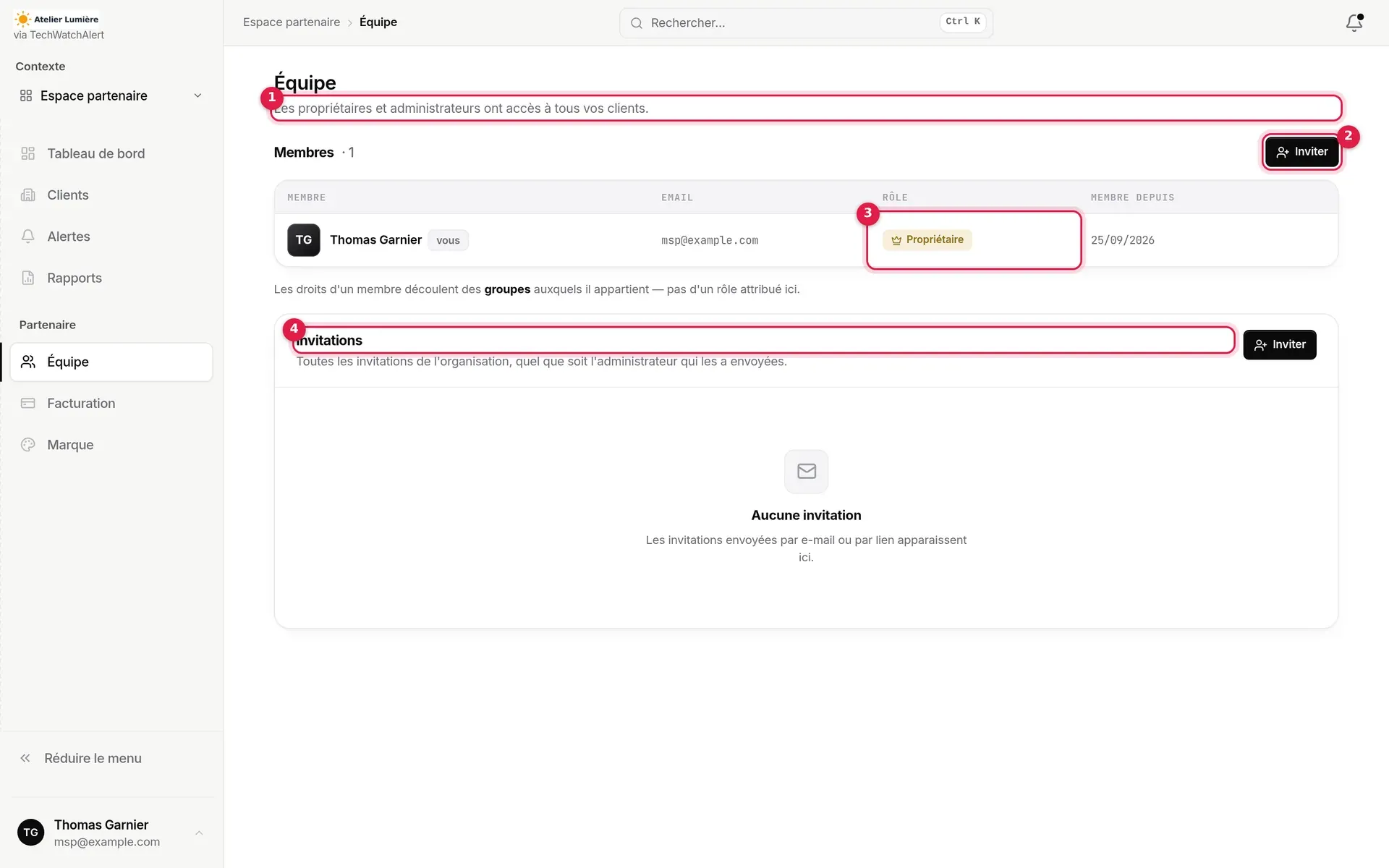Click the Atelier Lumière sun logo
This screenshot has width=1389, height=868.
(x=22, y=19)
